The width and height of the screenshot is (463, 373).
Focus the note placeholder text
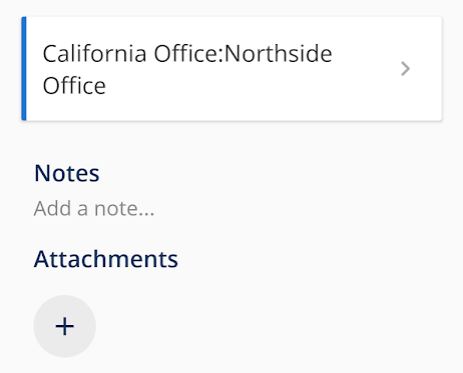(x=94, y=209)
